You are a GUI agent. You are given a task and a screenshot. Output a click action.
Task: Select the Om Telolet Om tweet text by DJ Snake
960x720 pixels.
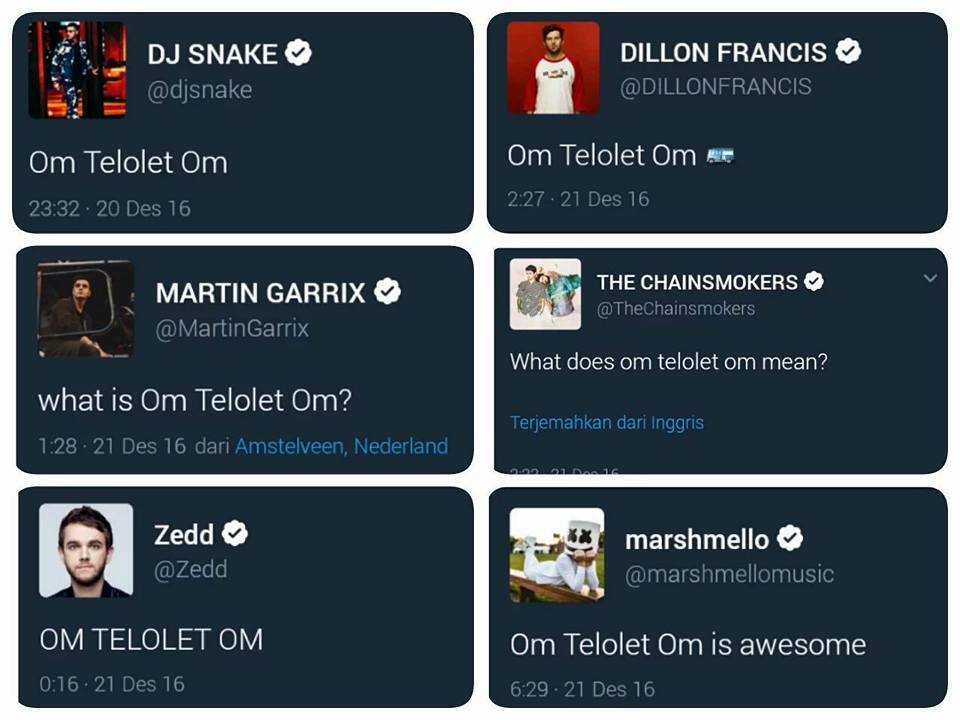tap(127, 162)
